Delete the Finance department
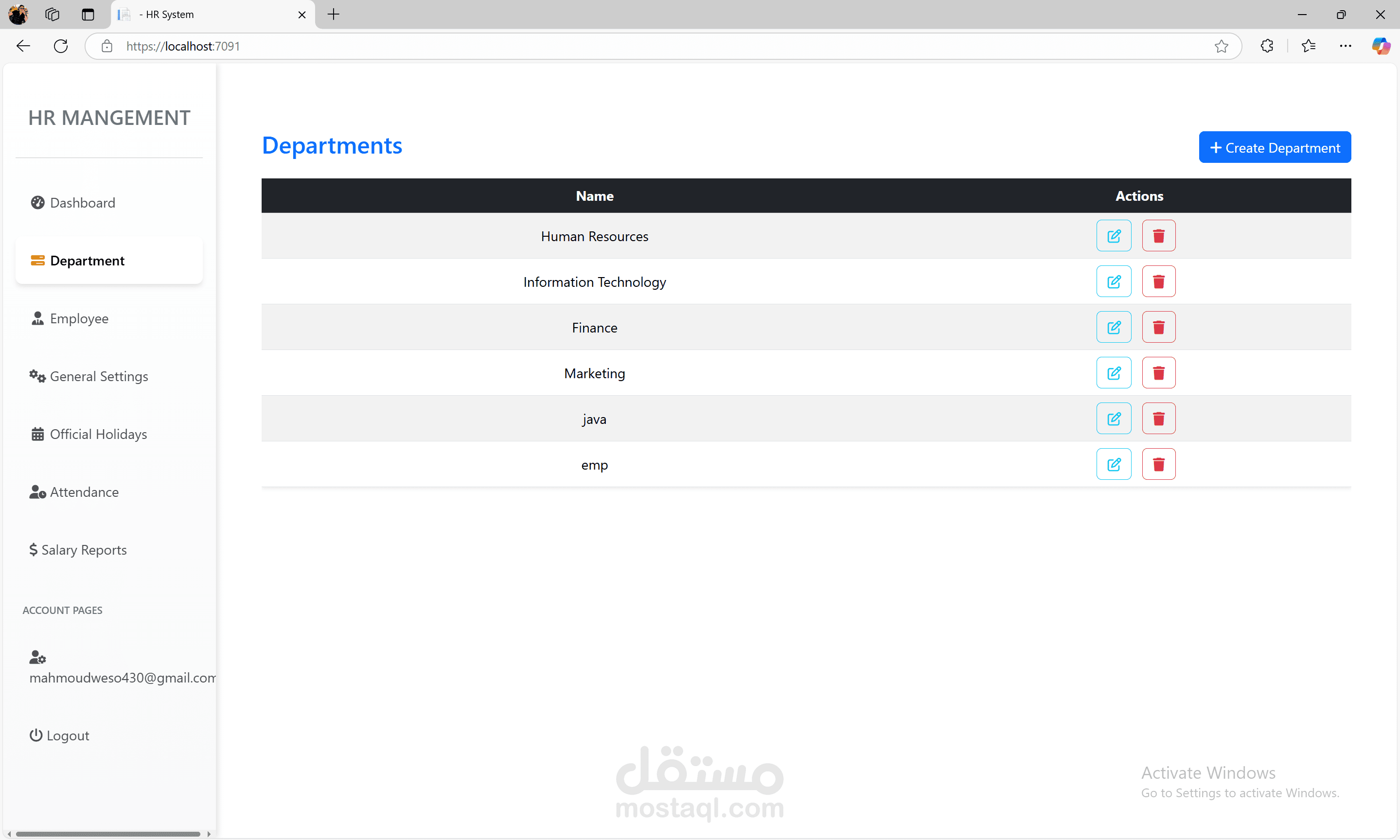This screenshot has height=840, width=1400. [x=1158, y=327]
